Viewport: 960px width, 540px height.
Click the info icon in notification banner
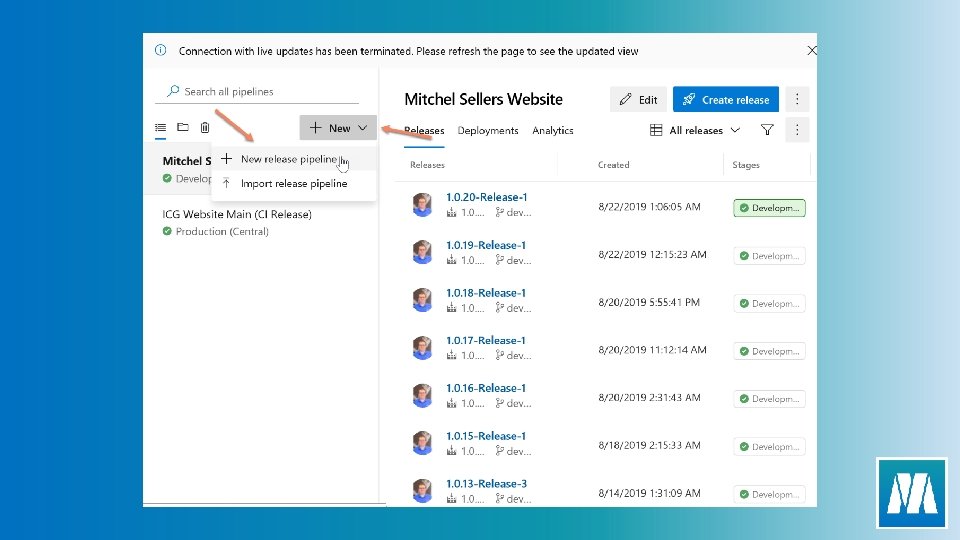click(160, 50)
